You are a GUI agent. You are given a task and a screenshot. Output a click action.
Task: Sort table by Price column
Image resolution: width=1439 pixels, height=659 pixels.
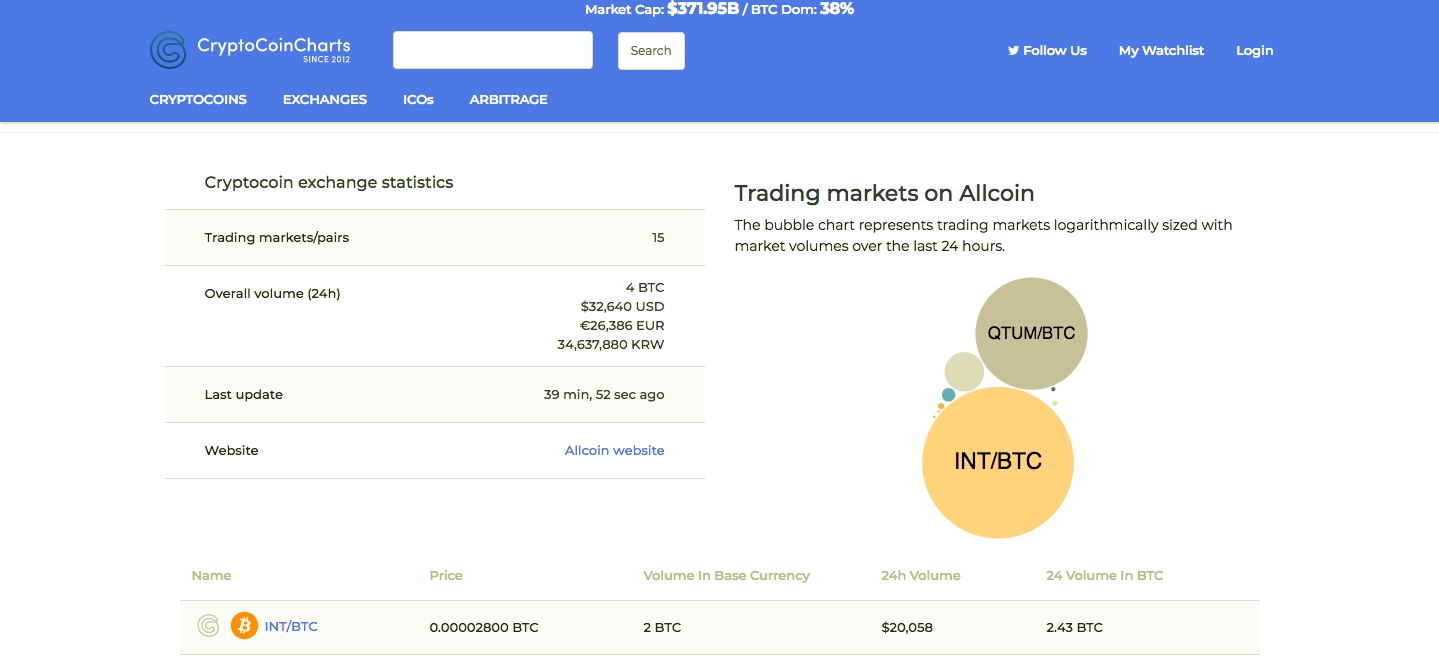446,575
